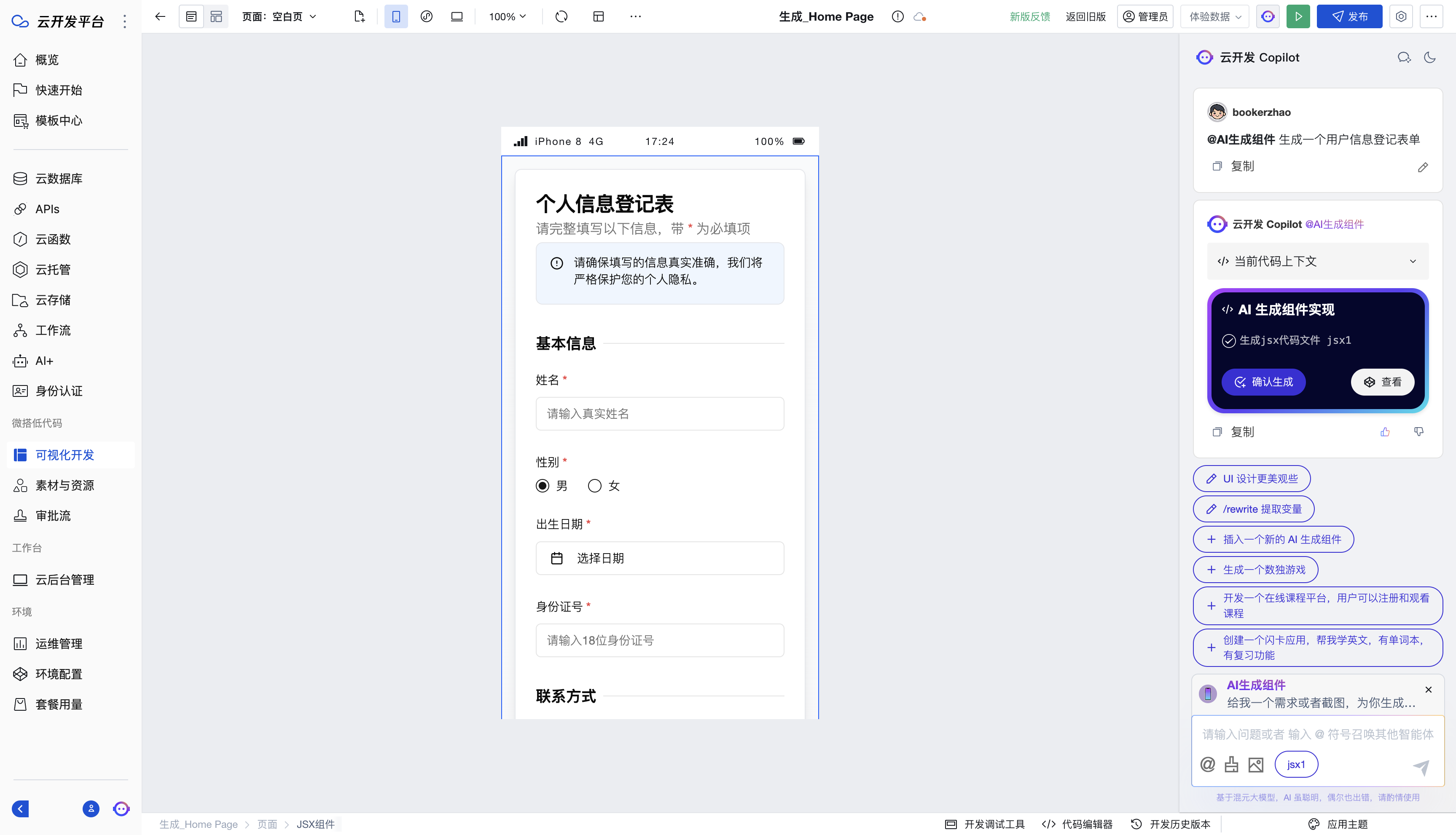Open the settings gear icon at top right

[x=1401, y=16]
